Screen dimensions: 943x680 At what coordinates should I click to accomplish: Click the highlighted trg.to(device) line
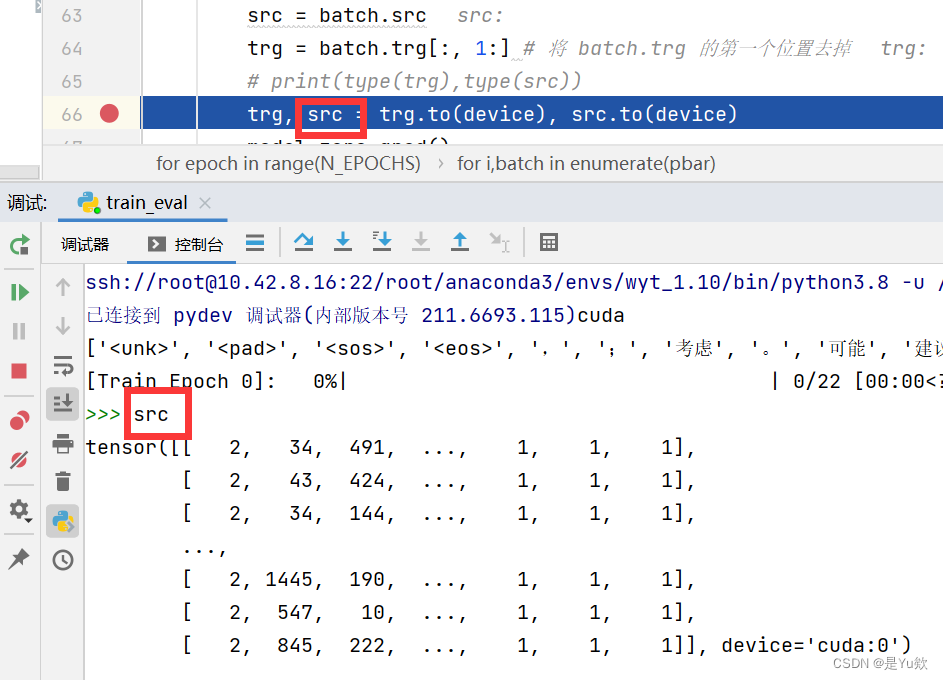click(x=492, y=114)
